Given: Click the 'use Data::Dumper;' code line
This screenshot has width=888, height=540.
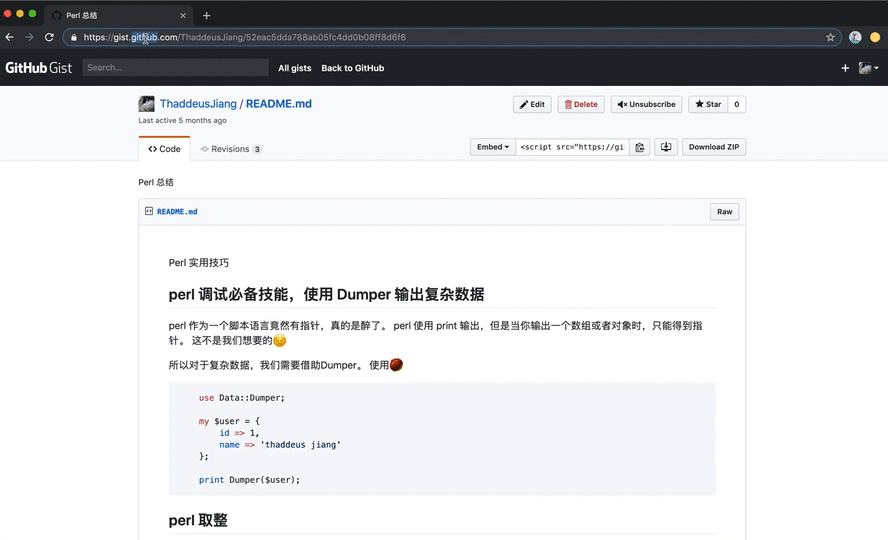Looking at the screenshot, I should [242, 398].
